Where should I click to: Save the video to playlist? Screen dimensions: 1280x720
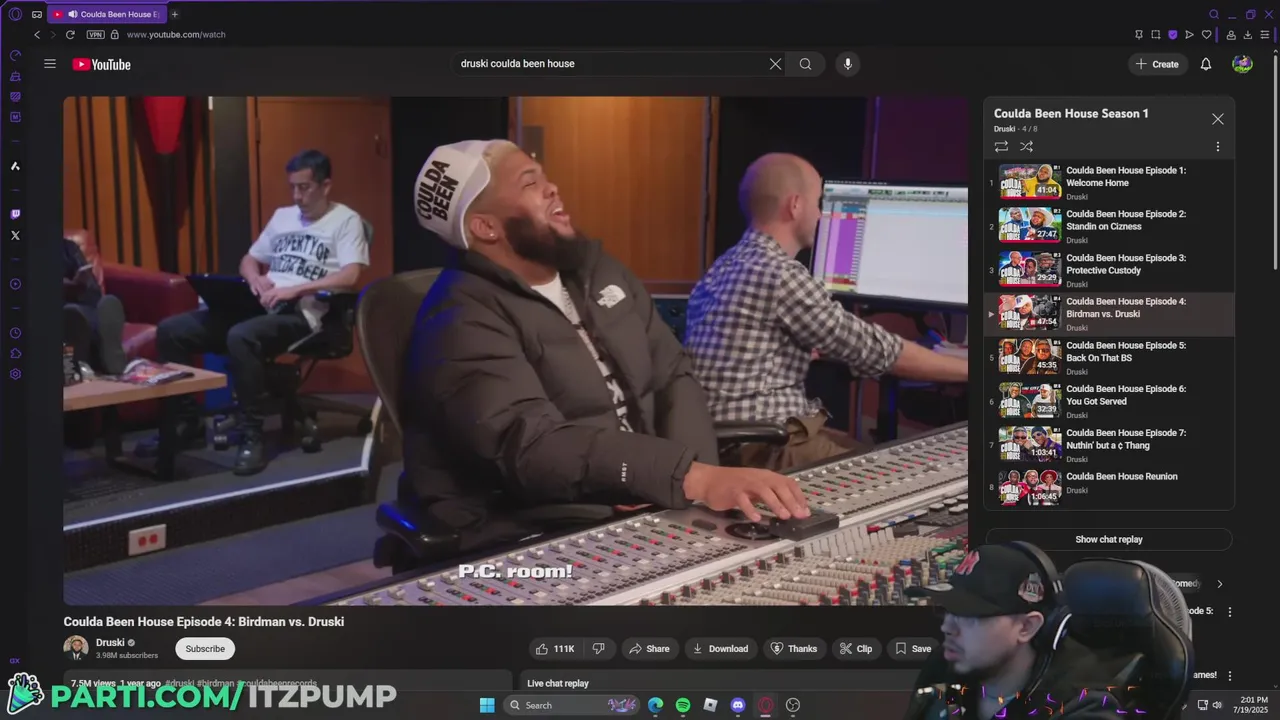[x=913, y=649]
